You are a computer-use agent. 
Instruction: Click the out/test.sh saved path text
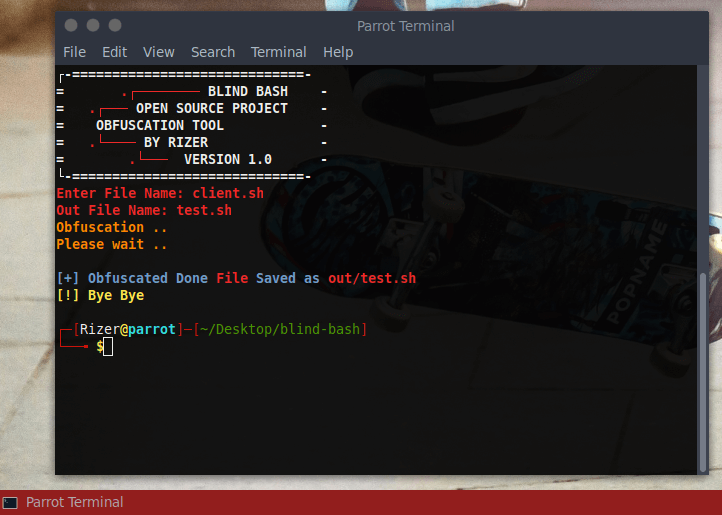click(x=372, y=278)
